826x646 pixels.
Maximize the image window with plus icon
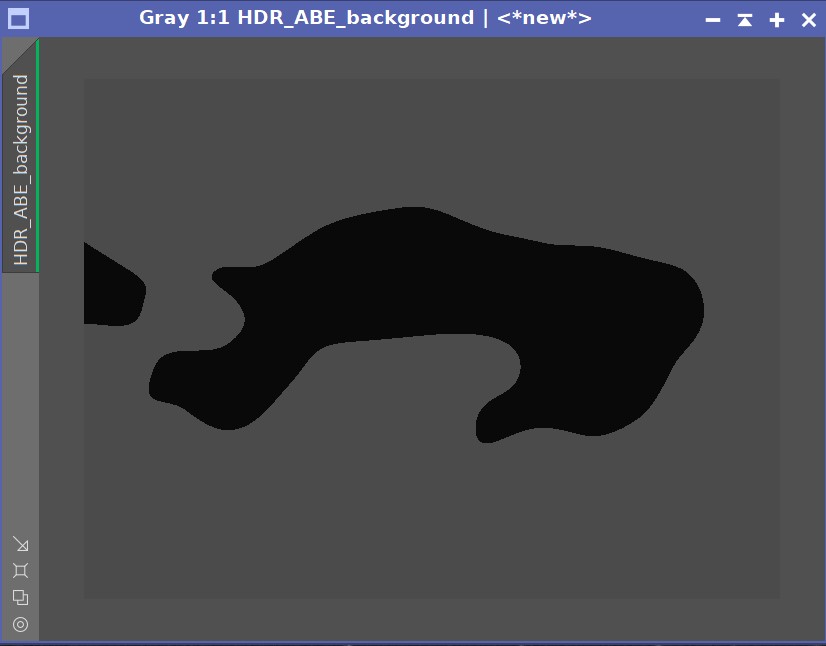point(776,20)
